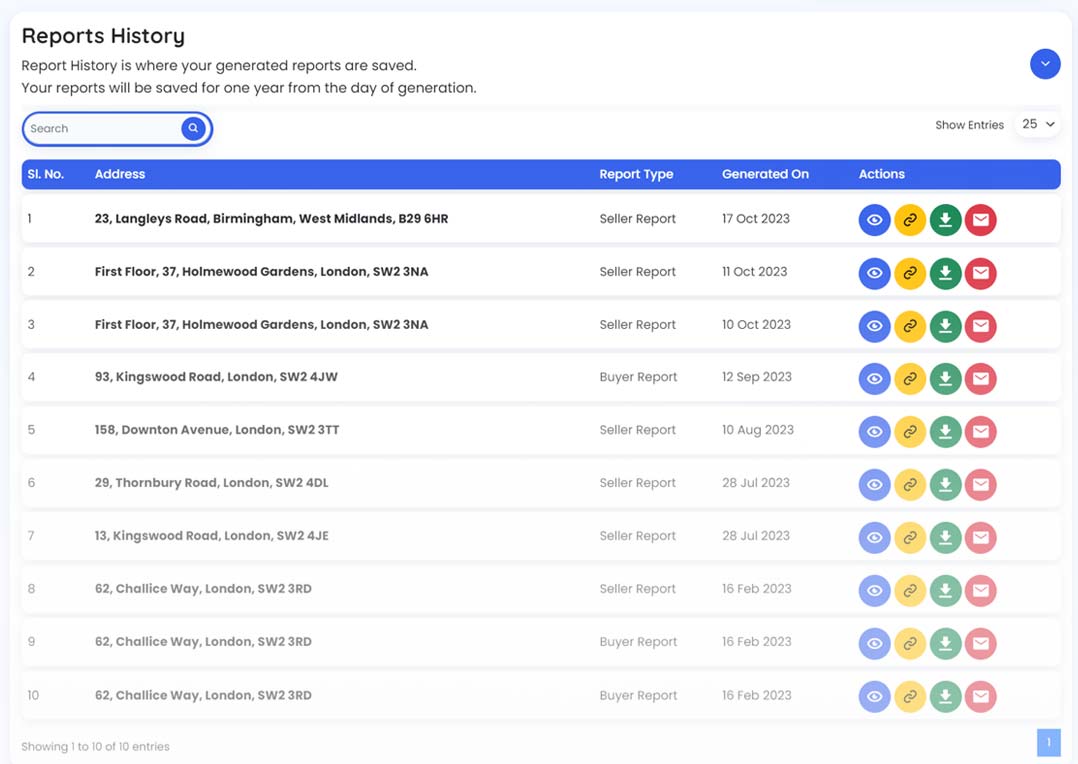This screenshot has height=764, width=1078.
Task: Open 62 Challice Way address in row 8
Action: coord(203,589)
